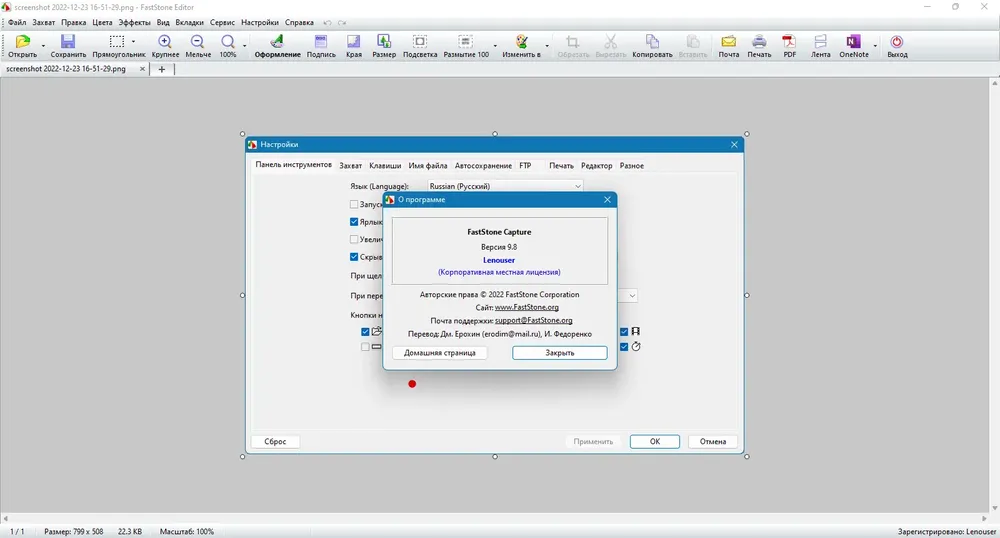Screen dimensions: 1000x538
Task: Click the redo arrow in menu bar
Action: click(x=342, y=23)
